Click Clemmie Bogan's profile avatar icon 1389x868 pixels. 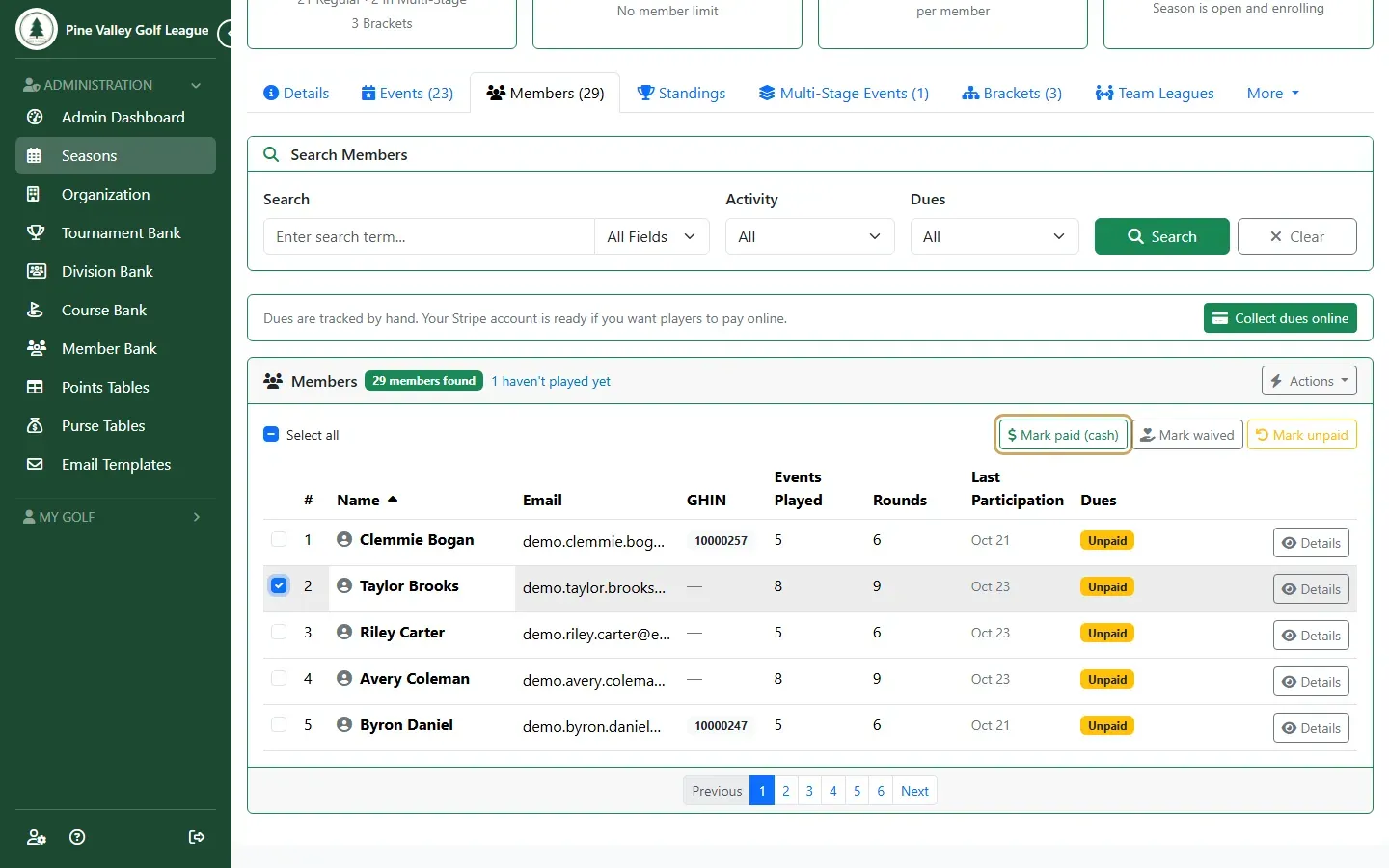pyautogui.click(x=344, y=539)
